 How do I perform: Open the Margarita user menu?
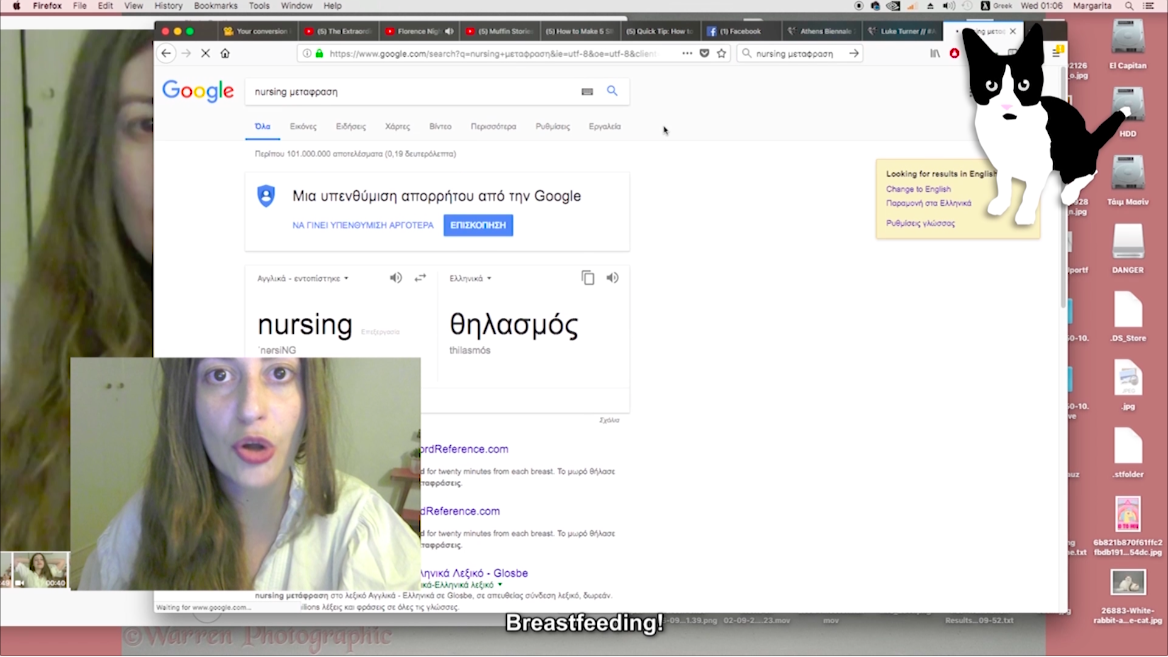[x=1091, y=6]
